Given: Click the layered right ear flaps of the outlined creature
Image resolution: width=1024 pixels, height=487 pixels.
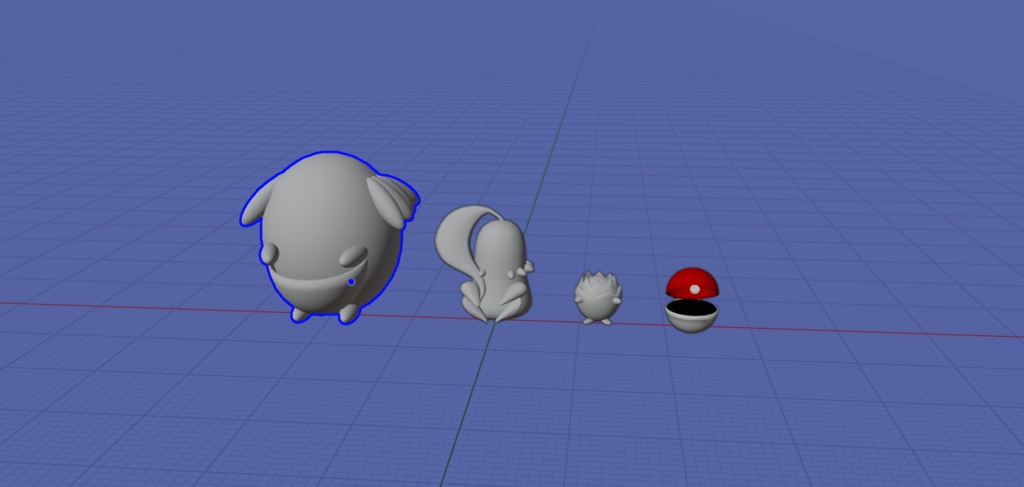Looking at the screenshot, I should point(392,197).
